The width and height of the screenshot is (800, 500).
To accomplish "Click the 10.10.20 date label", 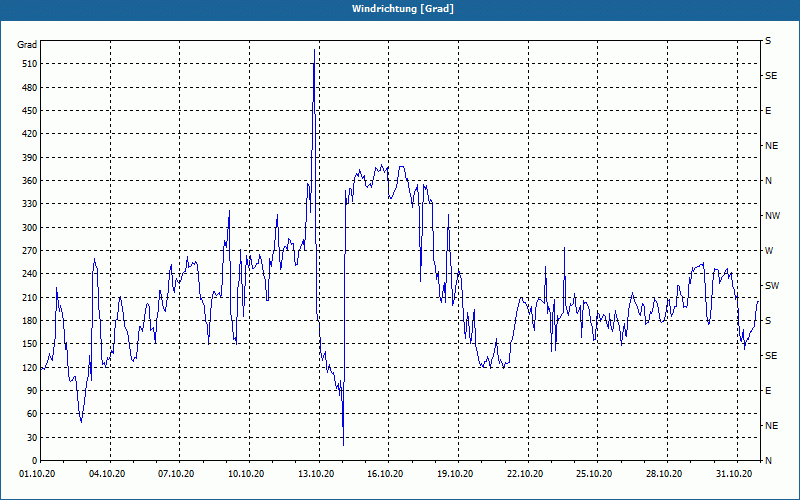I will [246, 474].
